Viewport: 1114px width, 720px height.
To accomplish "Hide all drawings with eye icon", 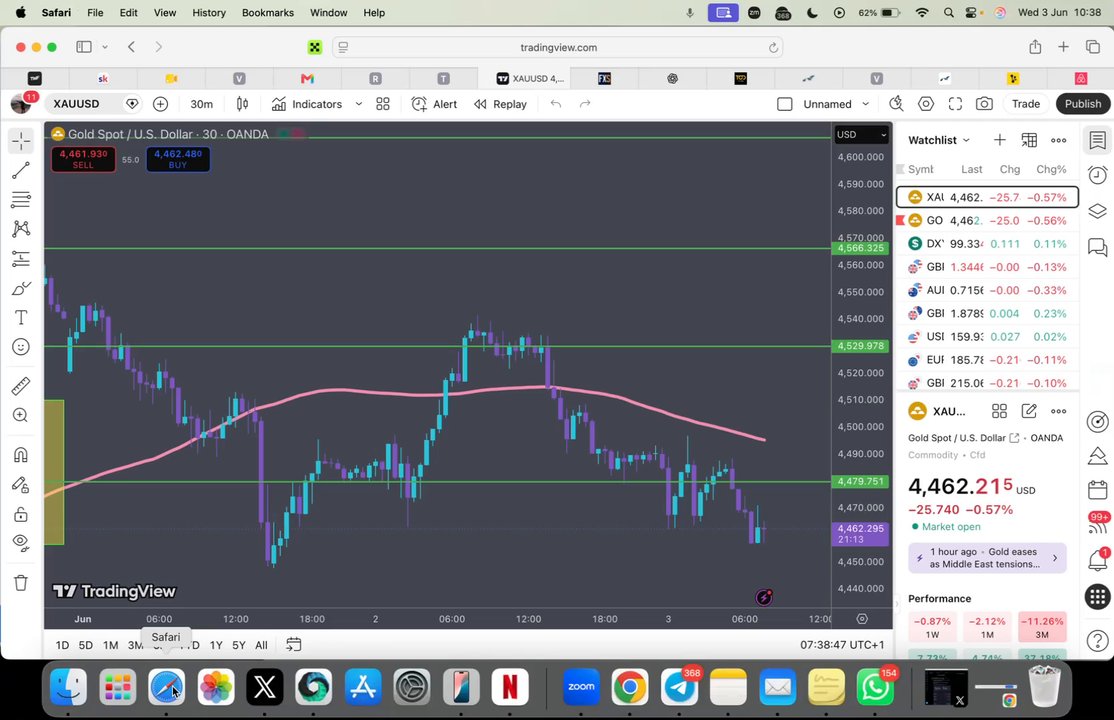I will pos(21,543).
